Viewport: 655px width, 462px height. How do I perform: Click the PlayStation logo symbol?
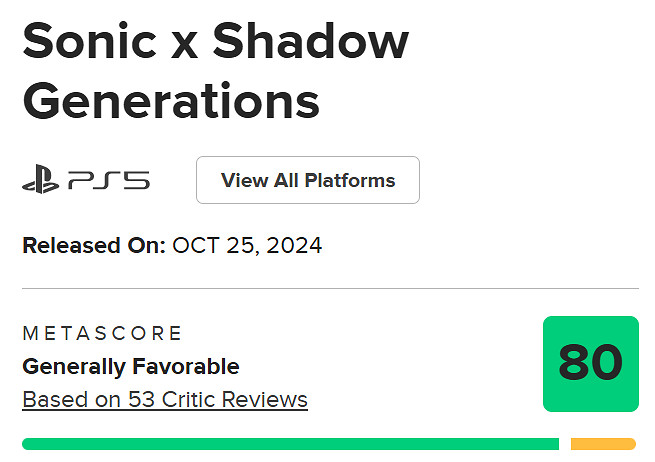pyautogui.click(x=40, y=181)
